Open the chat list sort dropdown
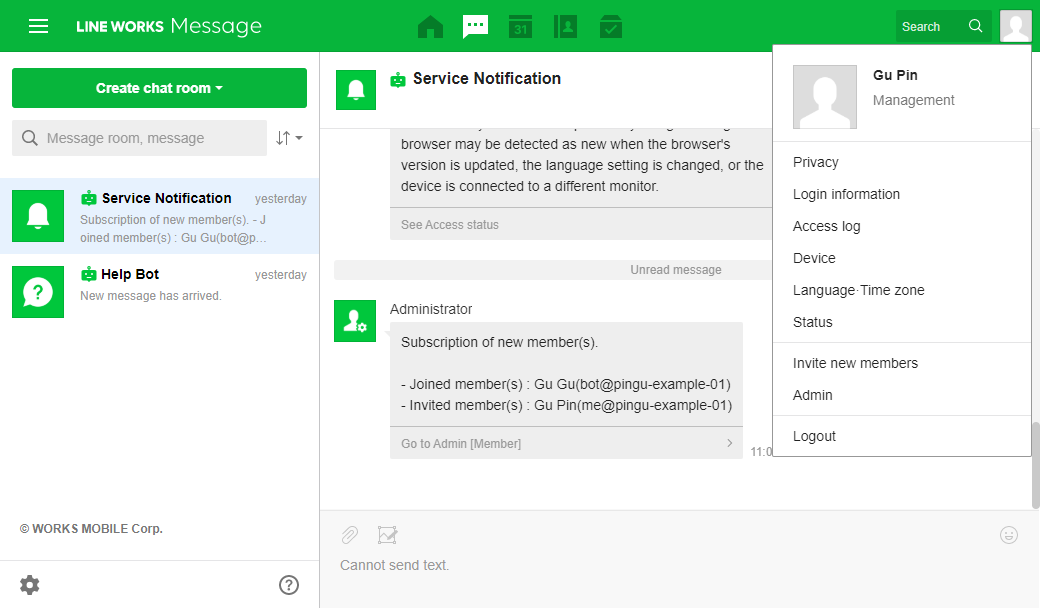The height and width of the screenshot is (608, 1040). coord(289,138)
